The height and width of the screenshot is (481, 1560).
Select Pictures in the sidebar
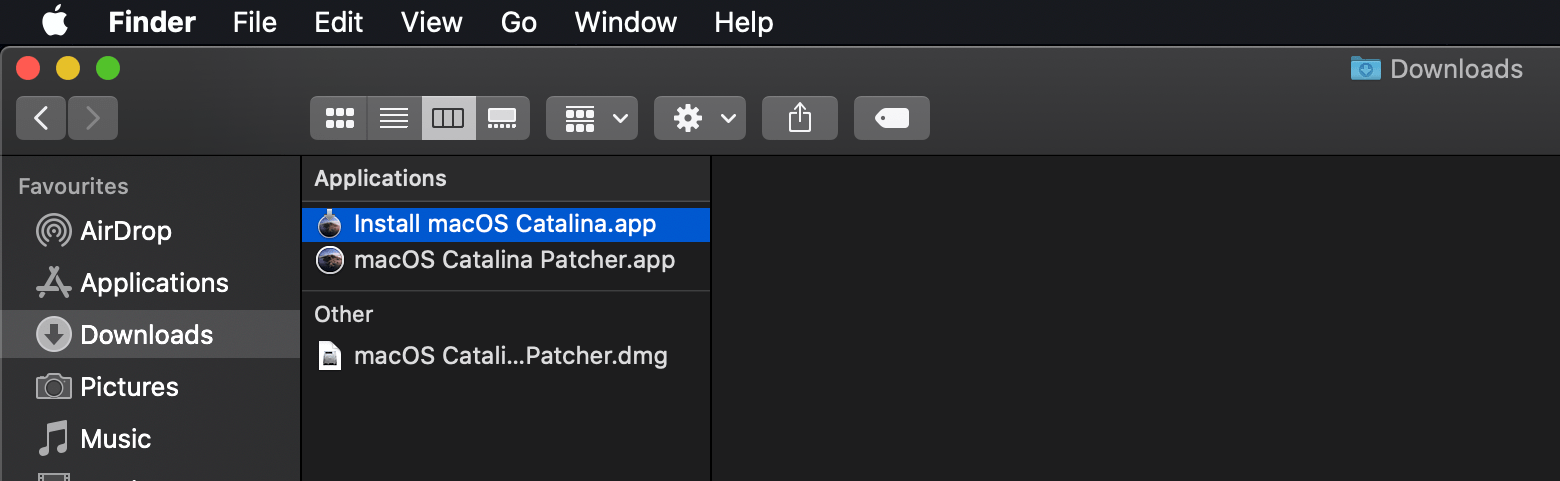[x=129, y=387]
